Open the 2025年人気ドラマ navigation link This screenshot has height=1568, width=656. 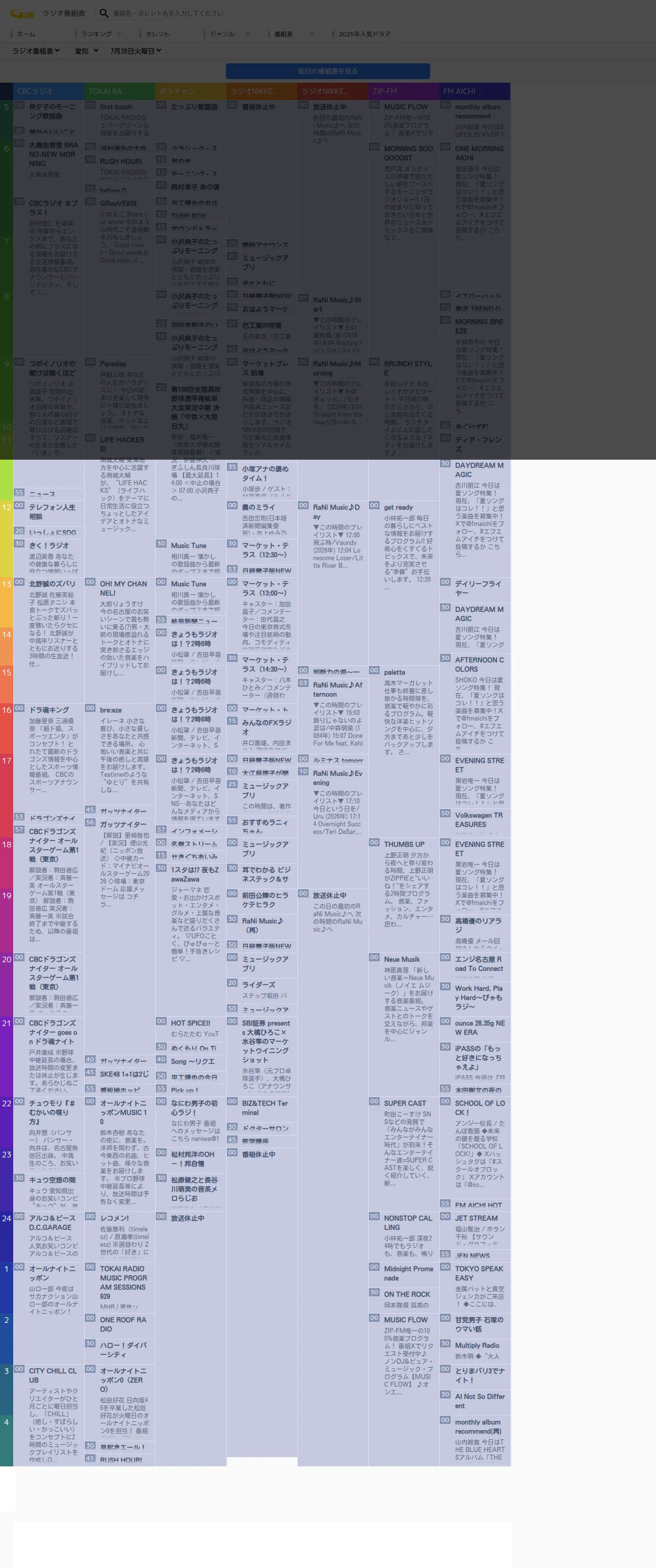364,34
